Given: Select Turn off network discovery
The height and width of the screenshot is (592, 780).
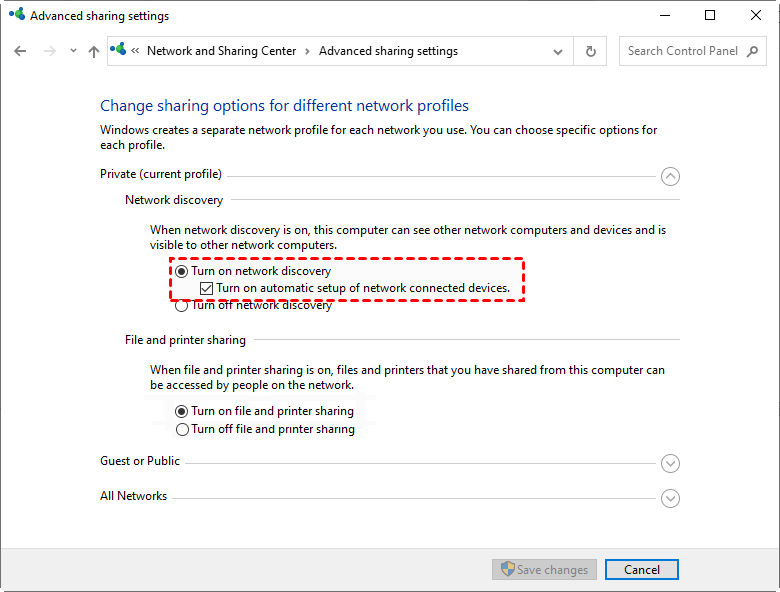Looking at the screenshot, I should click(x=182, y=306).
